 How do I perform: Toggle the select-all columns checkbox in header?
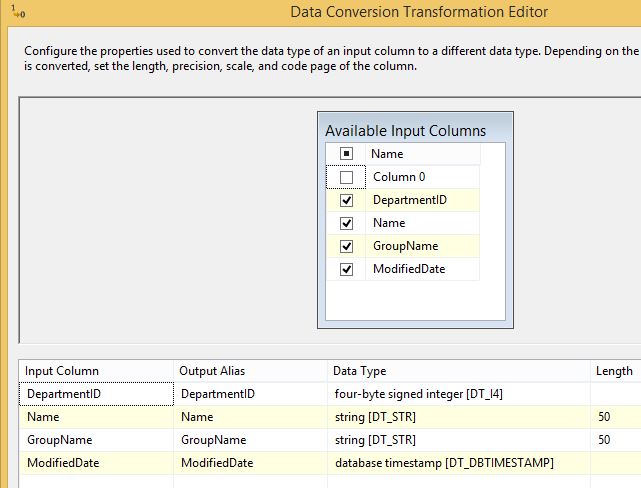click(x=347, y=154)
